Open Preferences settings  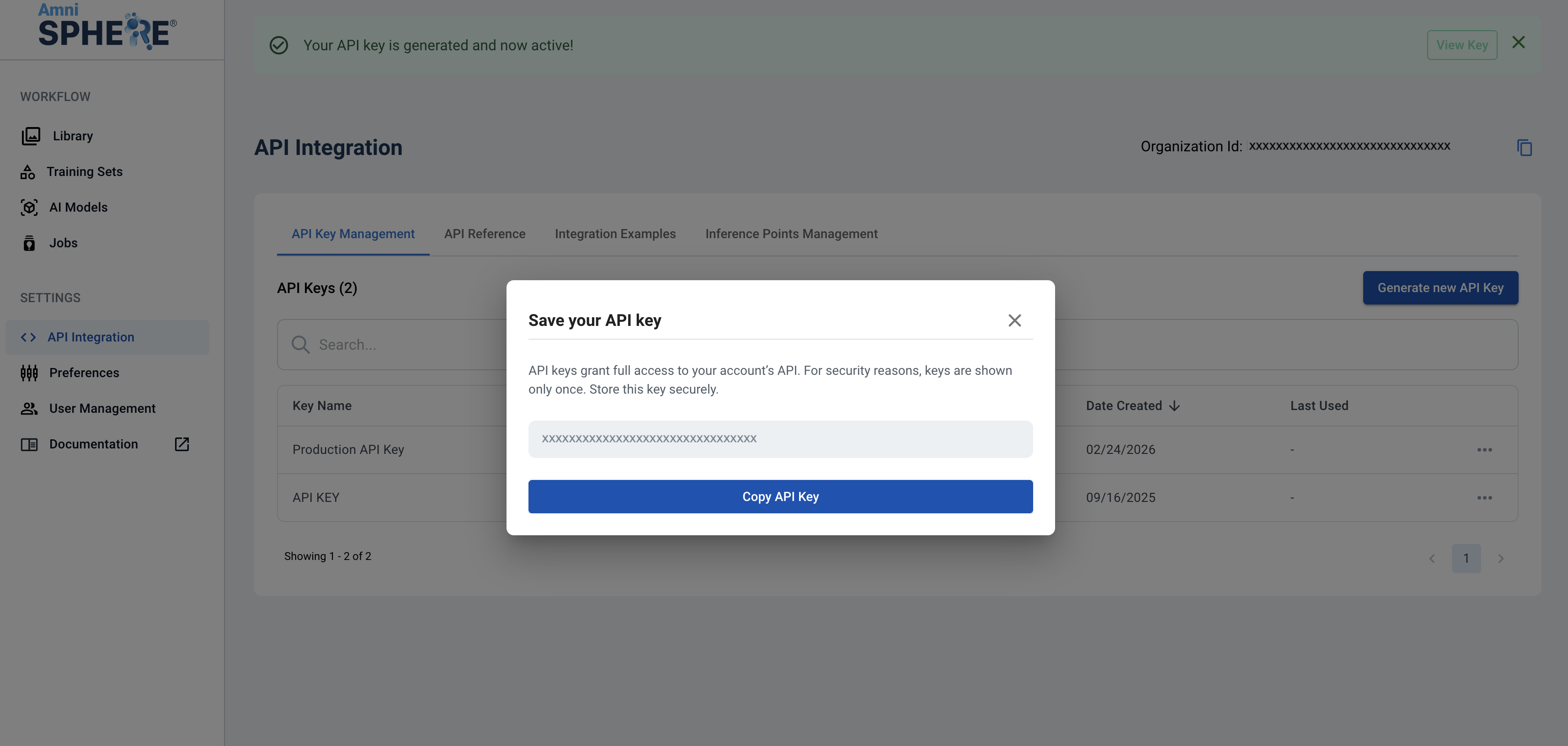tap(84, 373)
